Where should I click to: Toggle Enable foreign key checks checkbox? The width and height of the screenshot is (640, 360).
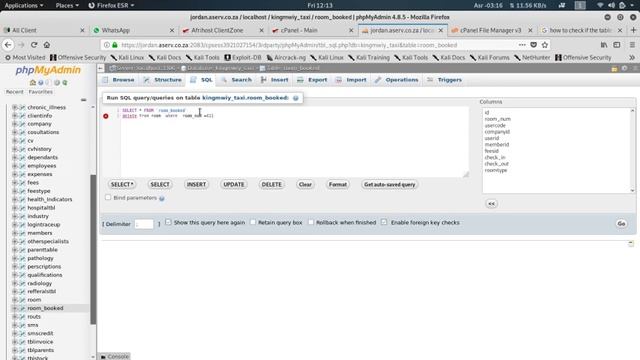(384, 222)
